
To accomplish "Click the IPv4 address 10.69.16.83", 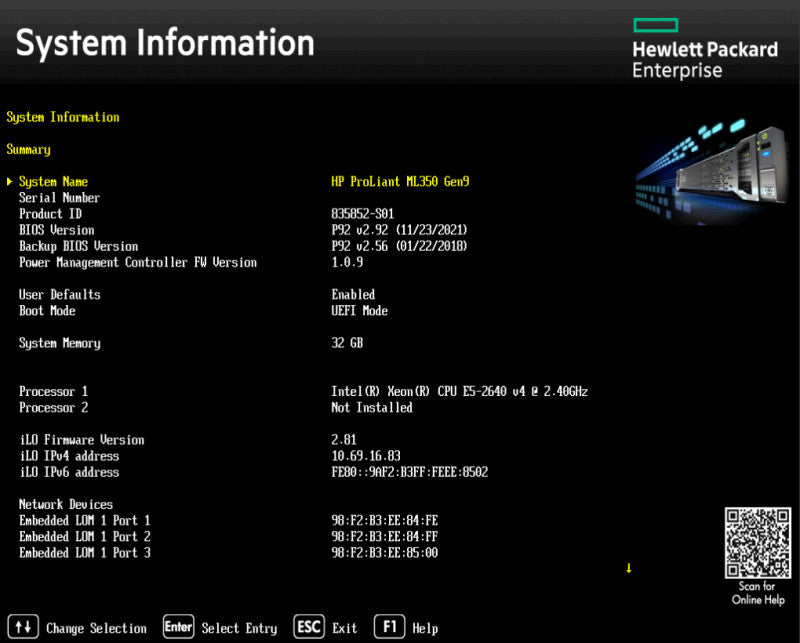I will [x=366, y=456].
